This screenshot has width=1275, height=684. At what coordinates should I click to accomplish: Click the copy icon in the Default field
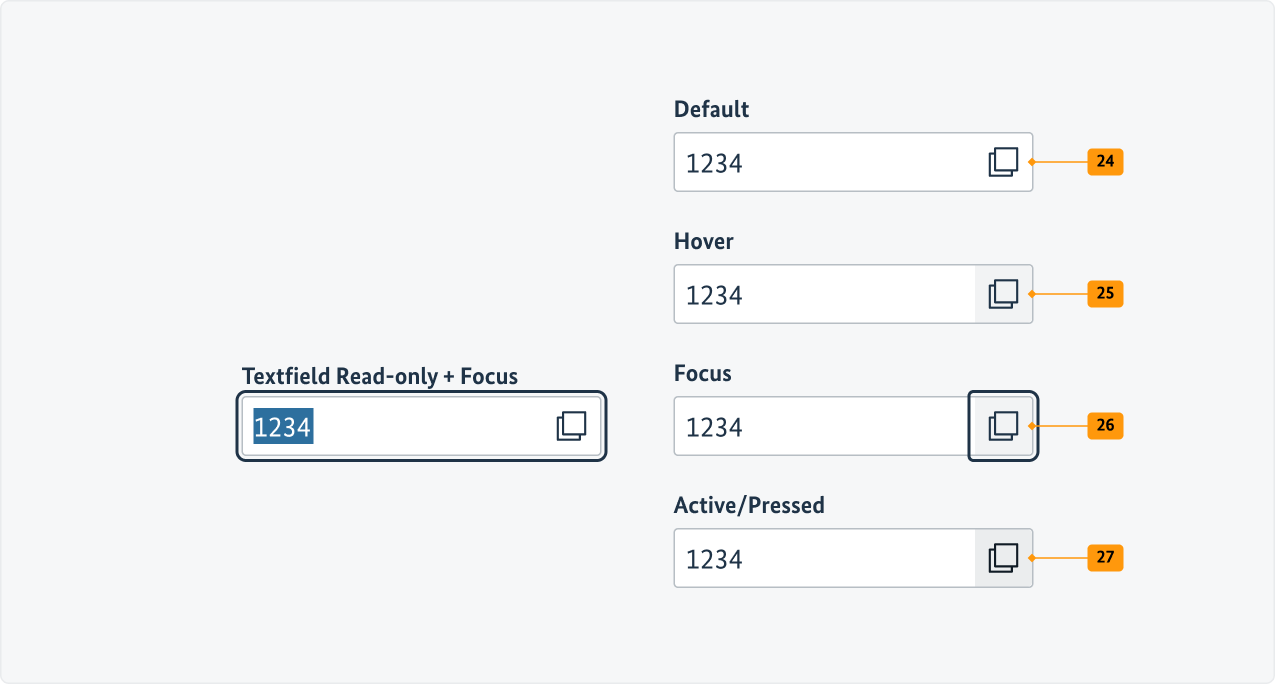1003,162
